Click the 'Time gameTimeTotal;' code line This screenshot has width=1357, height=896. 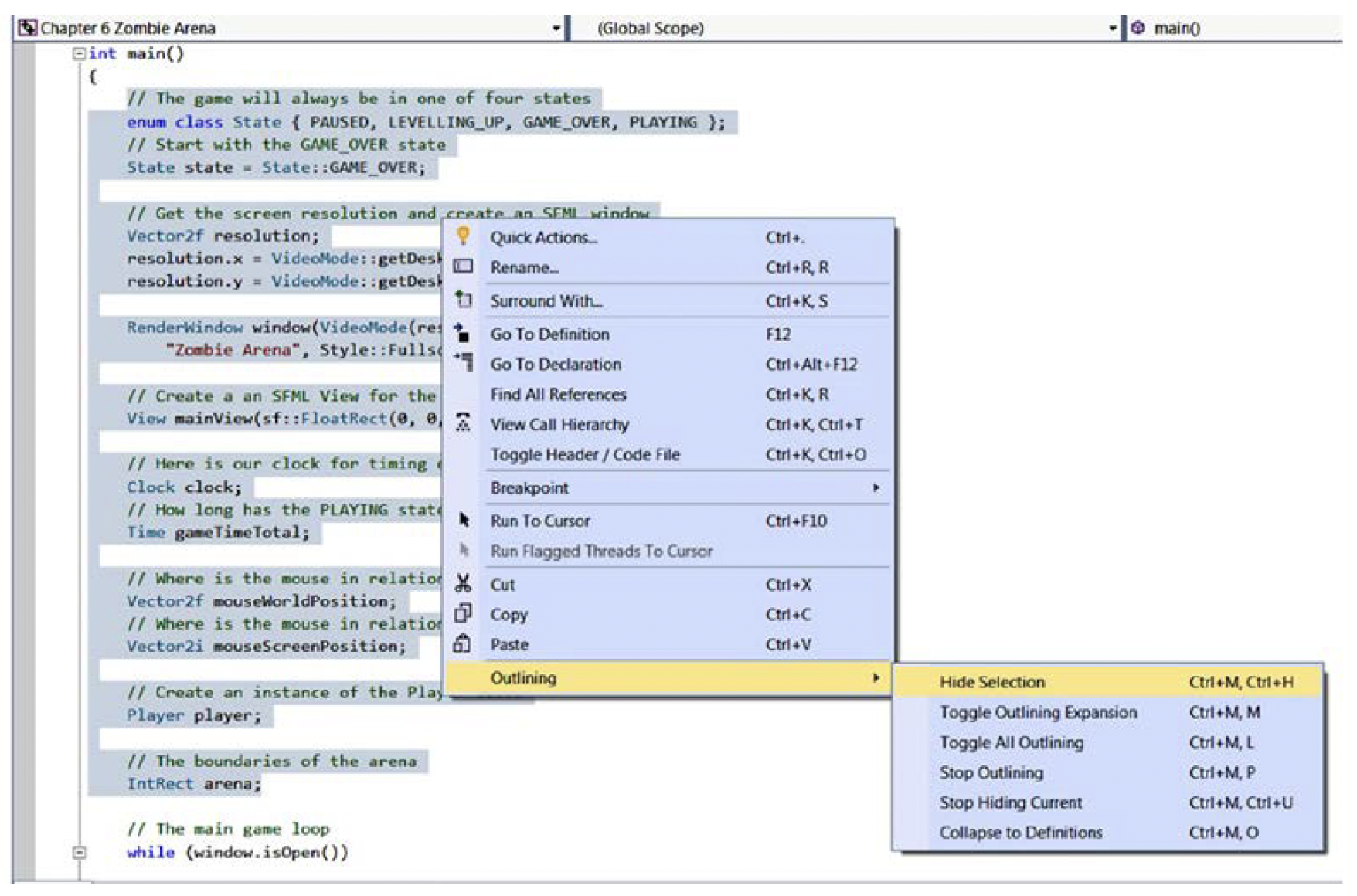click(x=218, y=532)
